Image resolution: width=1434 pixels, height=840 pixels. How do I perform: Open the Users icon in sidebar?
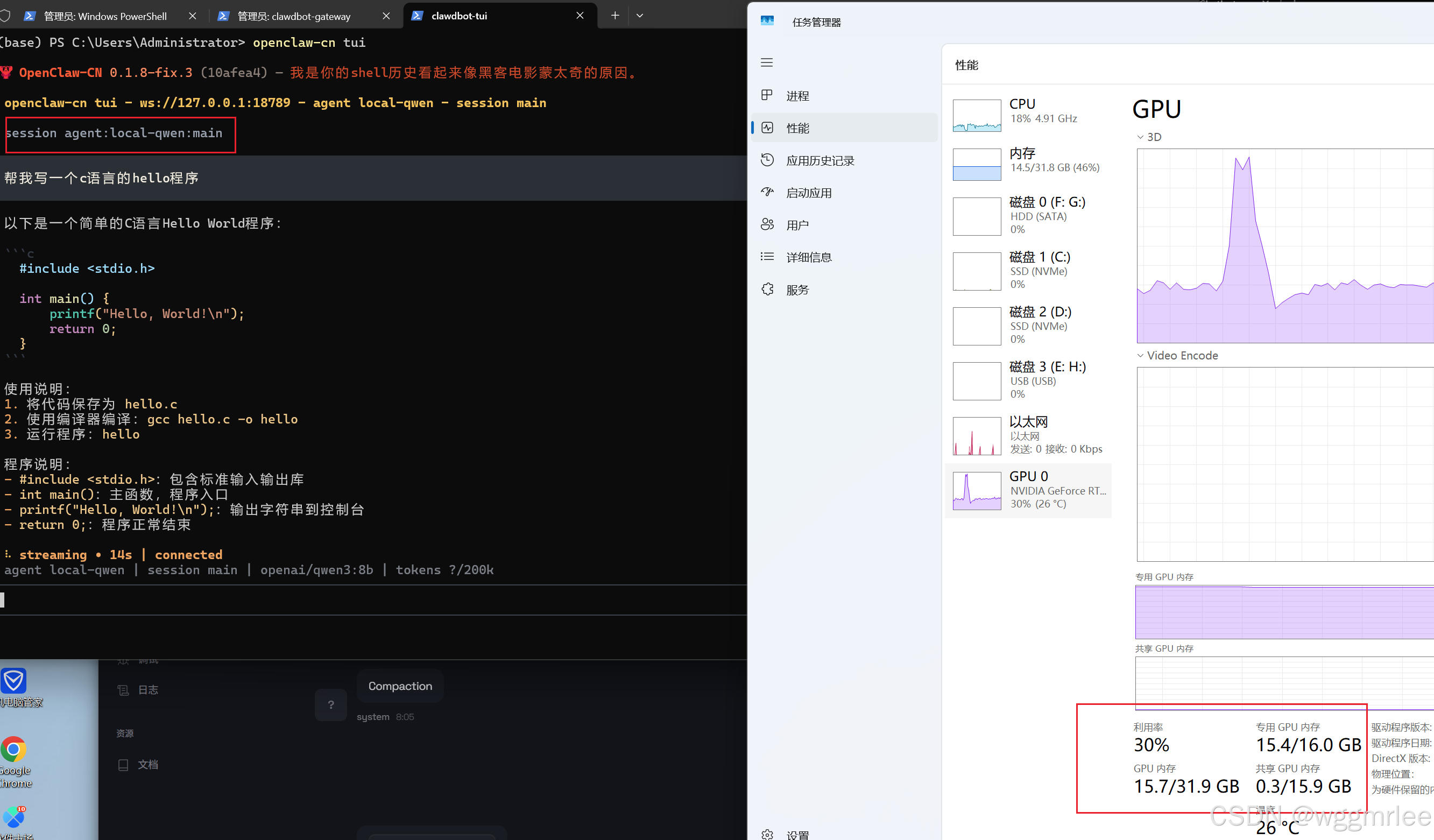click(767, 225)
